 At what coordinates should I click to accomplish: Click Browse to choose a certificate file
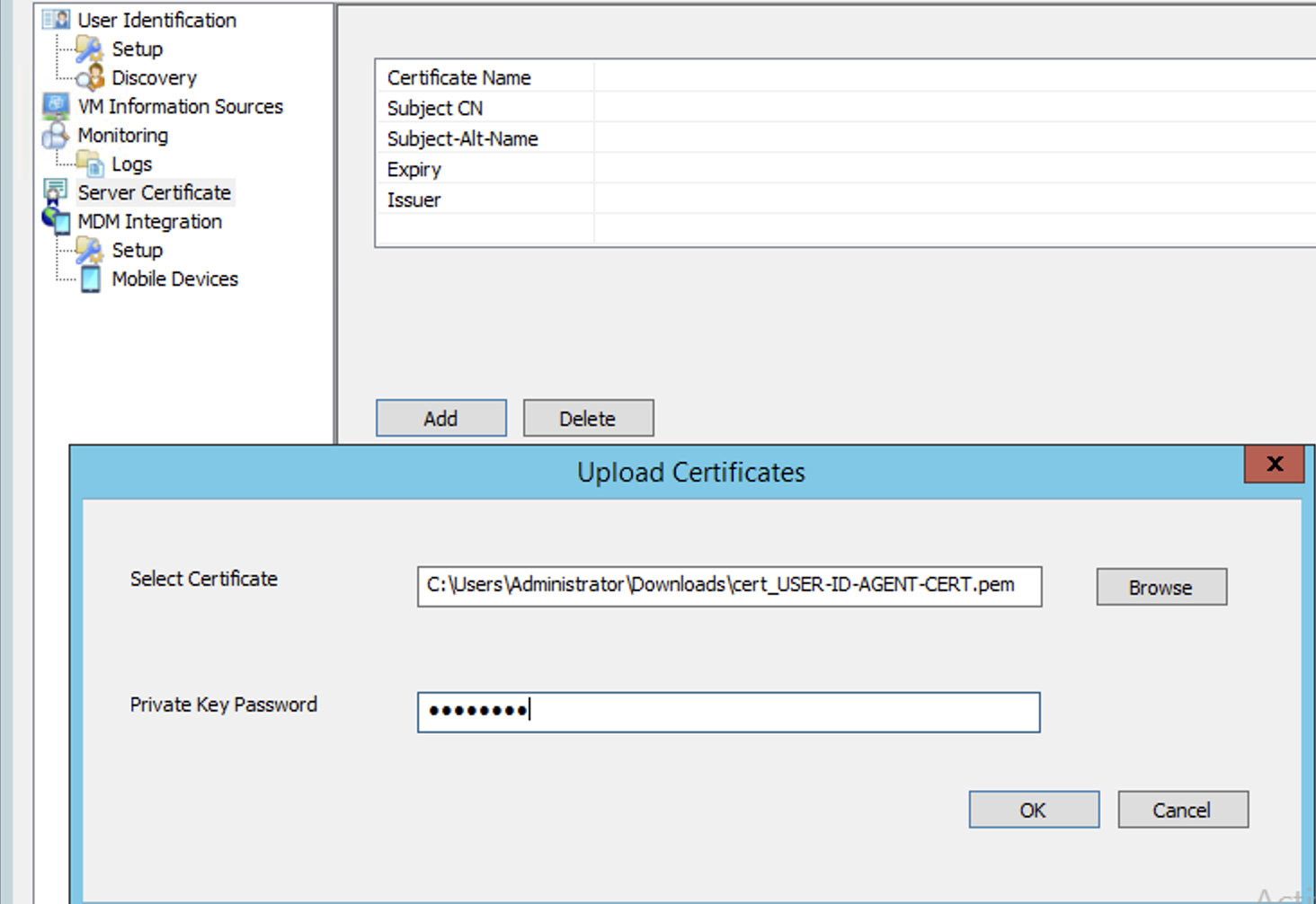pos(1160,587)
